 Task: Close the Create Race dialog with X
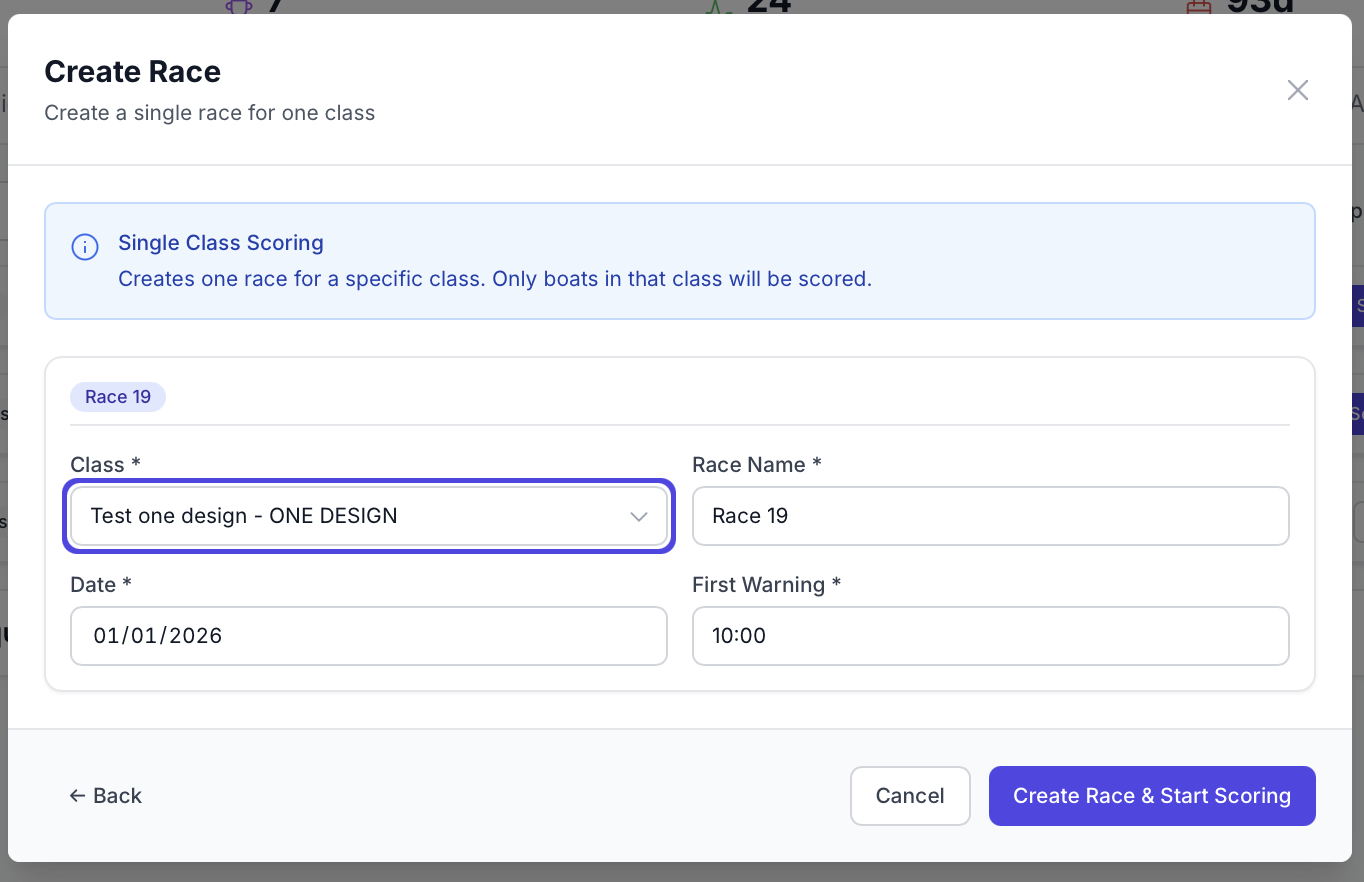pyautogui.click(x=1297, y=90)
